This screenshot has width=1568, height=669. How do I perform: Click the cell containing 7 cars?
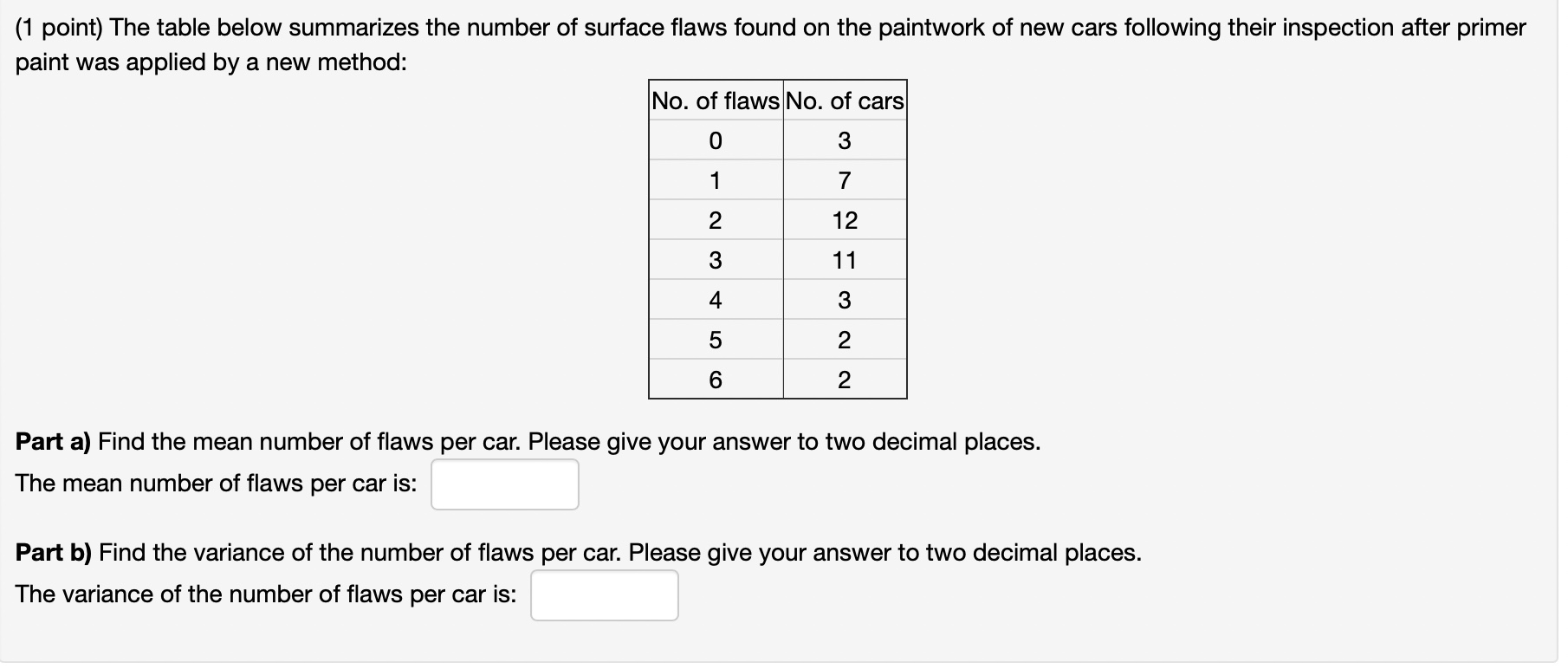[844, 180]
